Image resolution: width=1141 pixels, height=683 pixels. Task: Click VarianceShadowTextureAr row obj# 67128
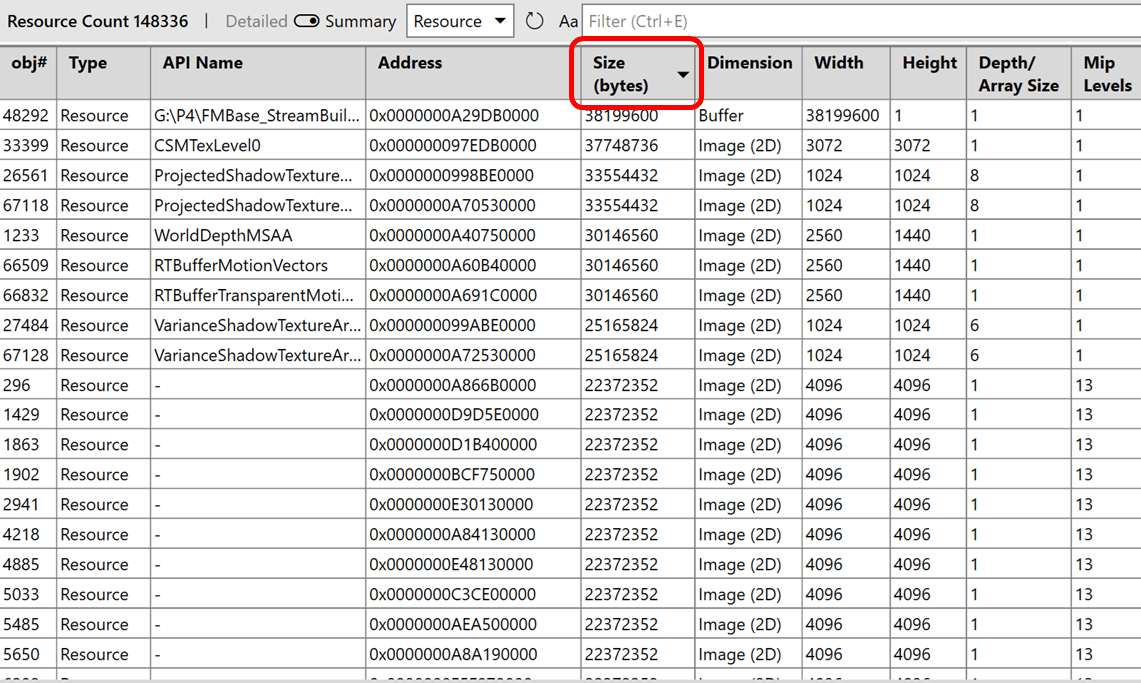coord(570,355)
